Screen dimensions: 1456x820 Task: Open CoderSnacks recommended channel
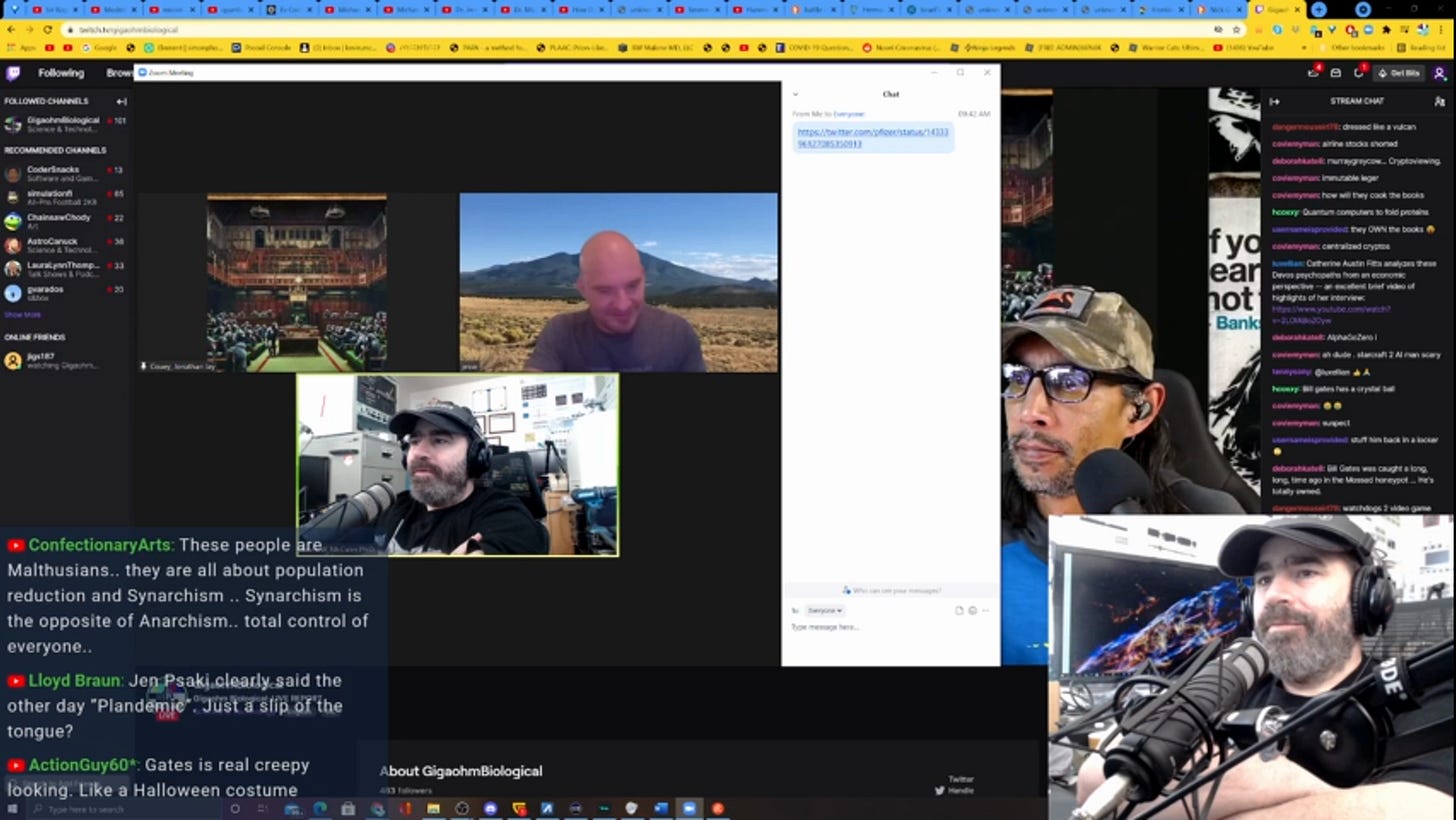65,173
